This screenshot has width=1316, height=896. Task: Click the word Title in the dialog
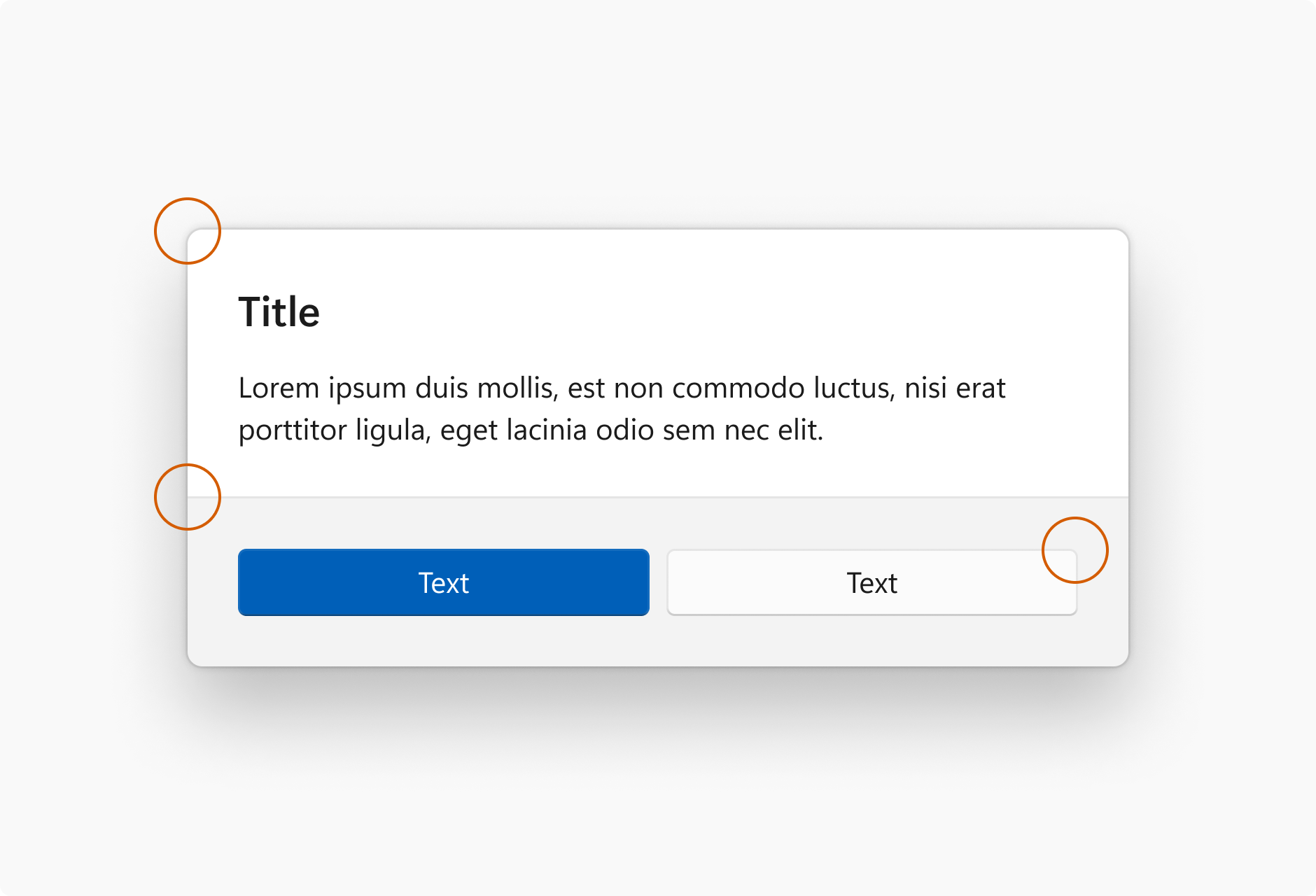click(x=279, y=313)
